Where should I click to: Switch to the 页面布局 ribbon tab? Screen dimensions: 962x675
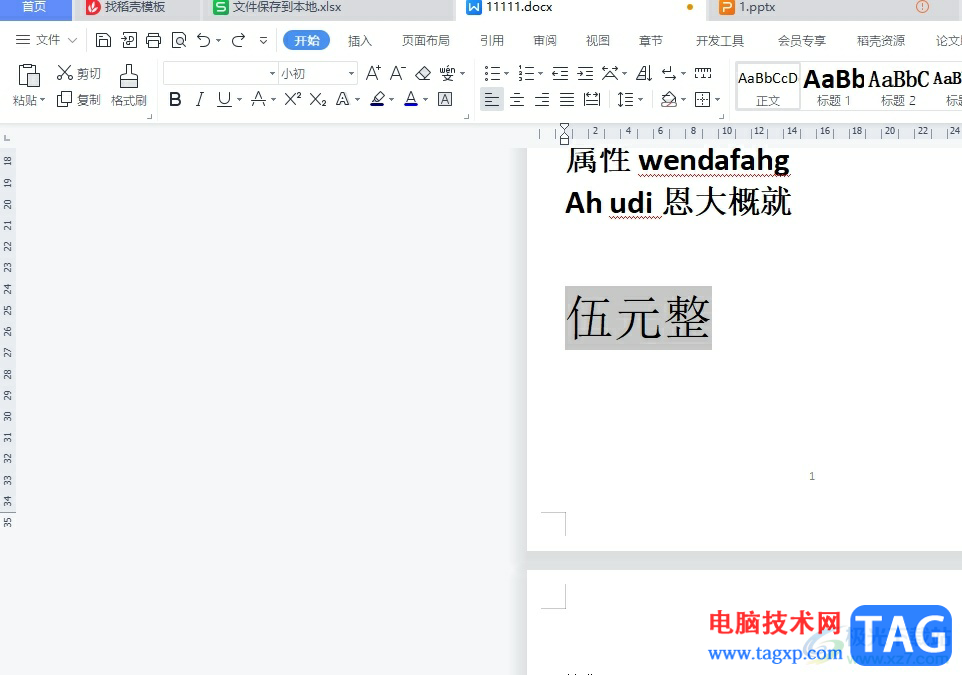(426, 40)
